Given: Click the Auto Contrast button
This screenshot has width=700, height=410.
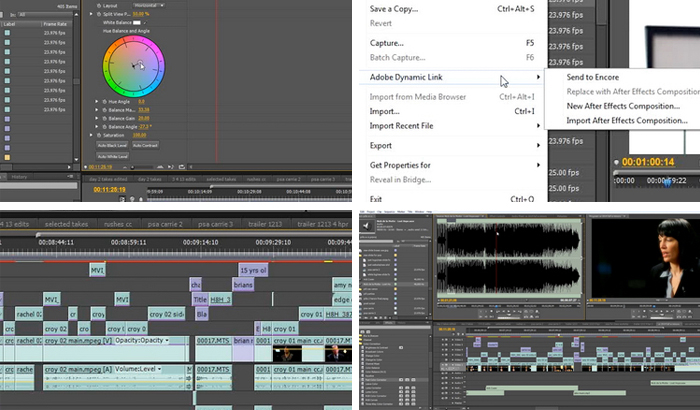Looking at the screenshot, I should pyautogui.click(x=145, y=146).
